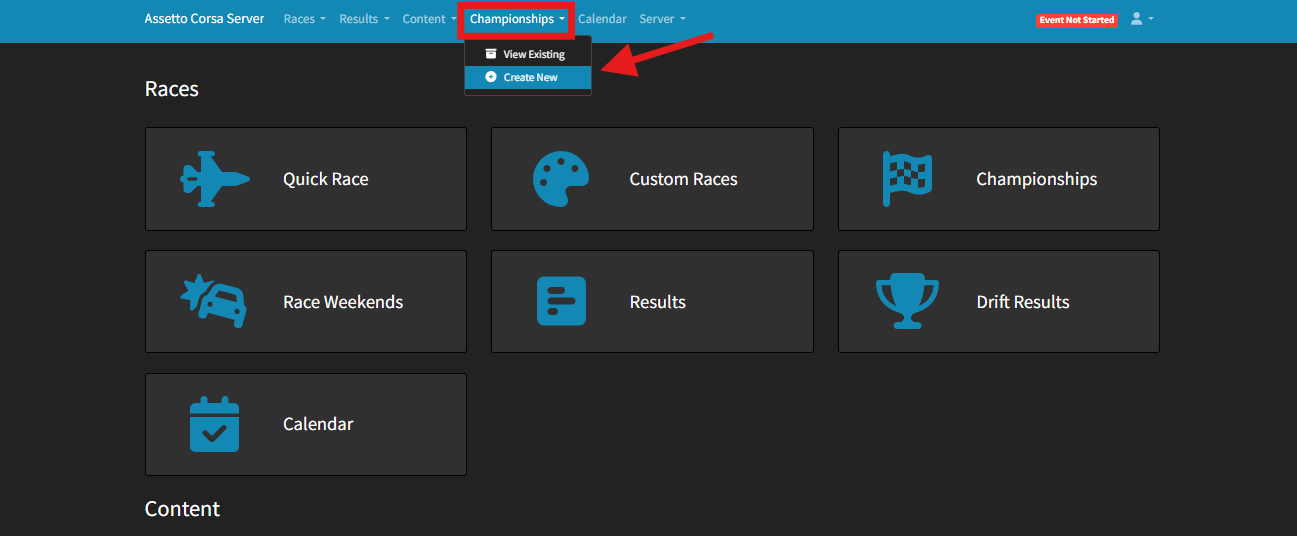Open the user account dropdown caret
Image resolution: width=1297 pixels, height=536 pixels.
point(1151,19)
